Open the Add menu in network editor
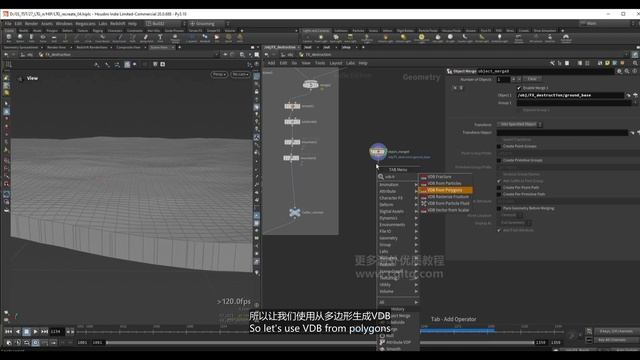 pos(271,63)
